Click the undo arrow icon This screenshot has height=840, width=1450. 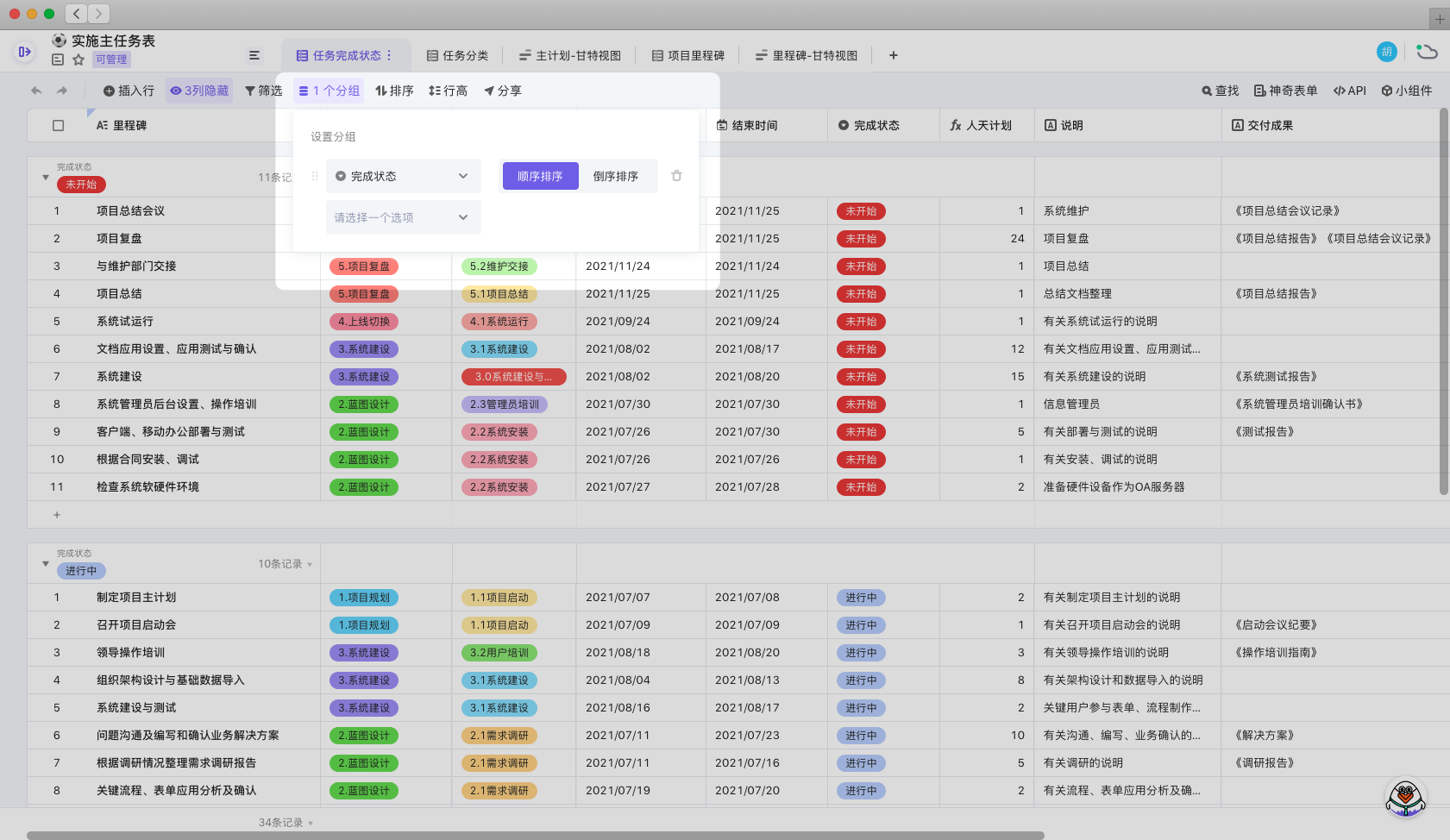[36, 91]
